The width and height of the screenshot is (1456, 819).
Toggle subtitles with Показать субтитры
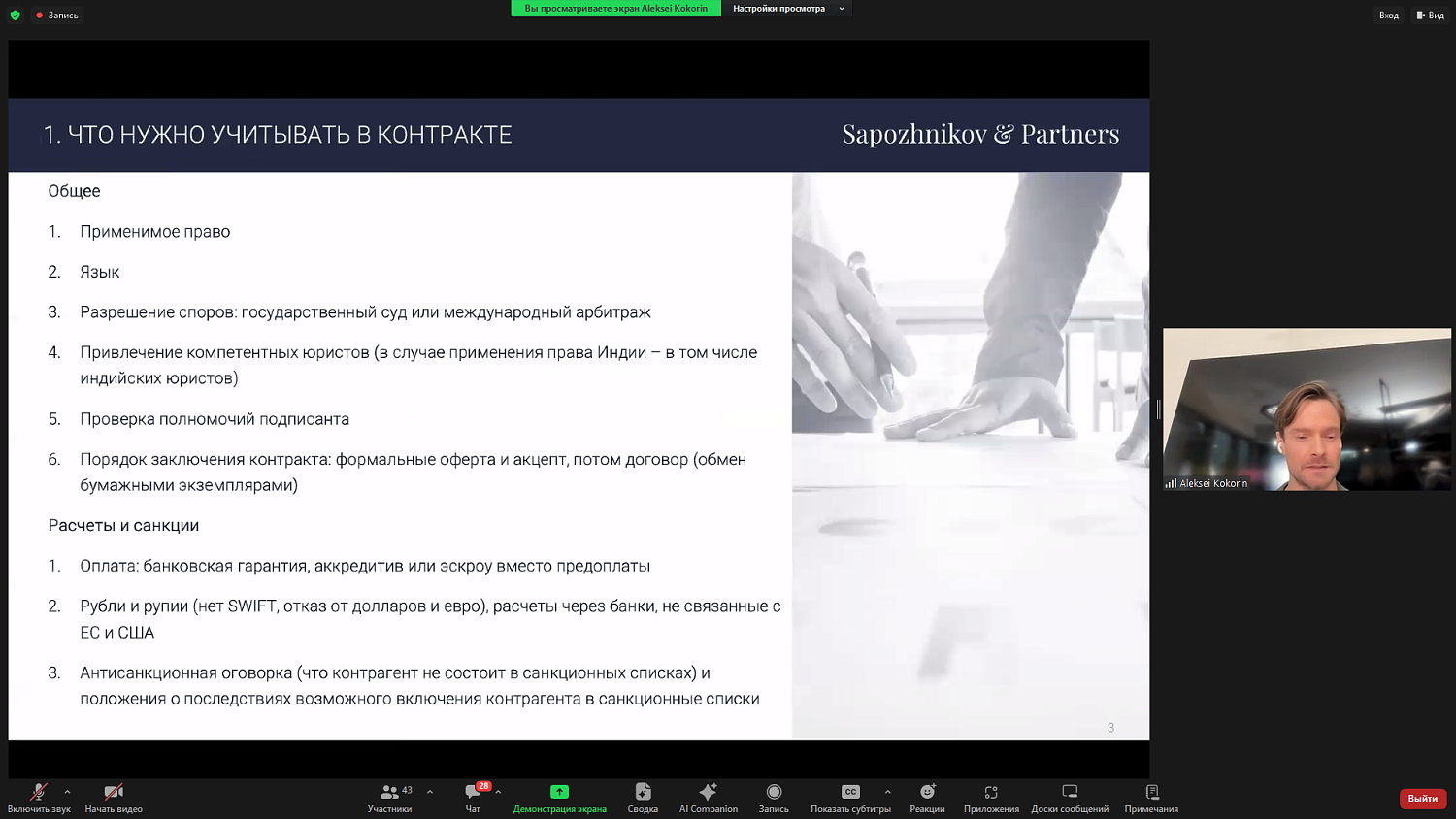tap(850, 797)
